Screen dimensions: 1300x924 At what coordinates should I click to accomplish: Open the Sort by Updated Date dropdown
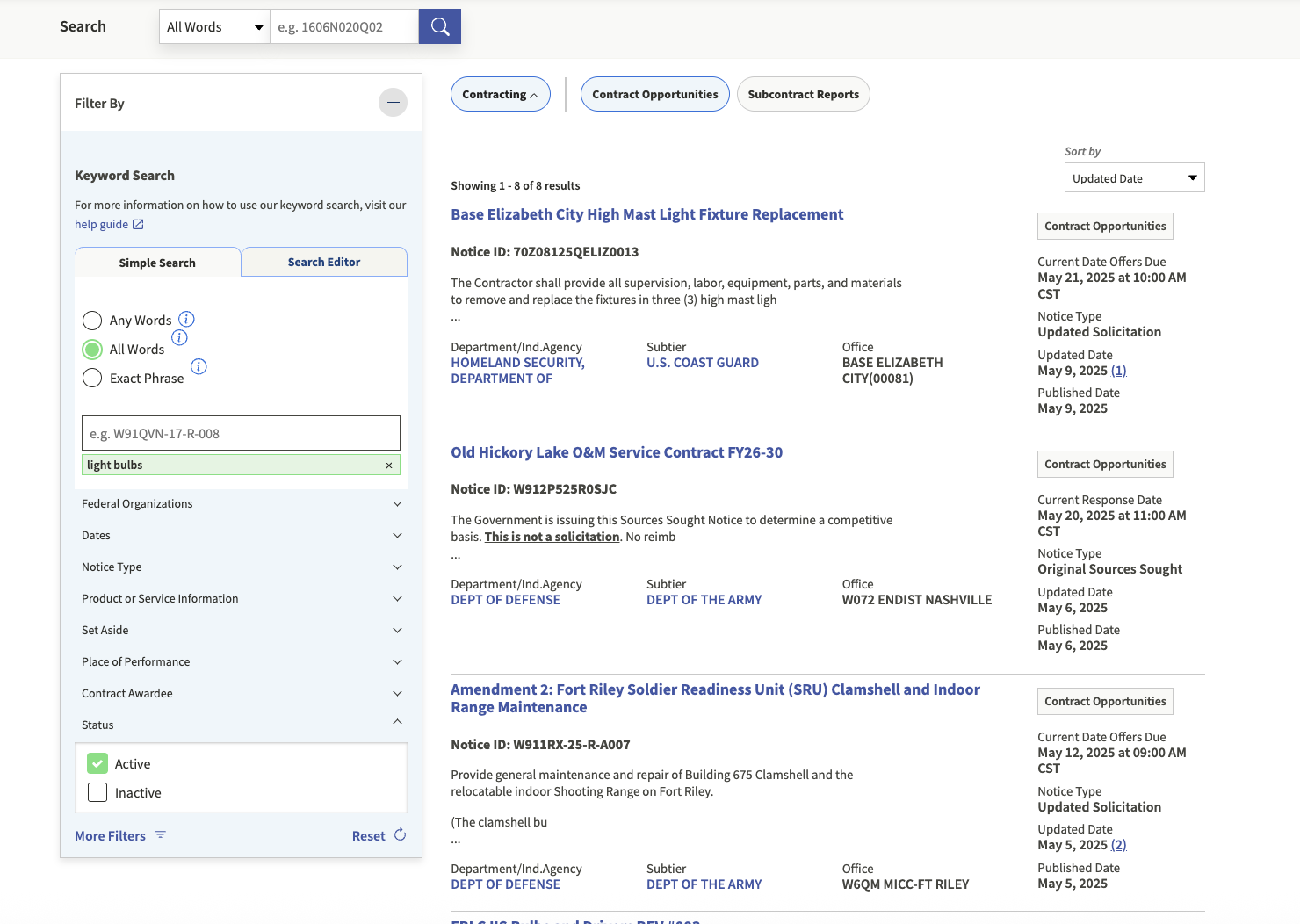1134,178
